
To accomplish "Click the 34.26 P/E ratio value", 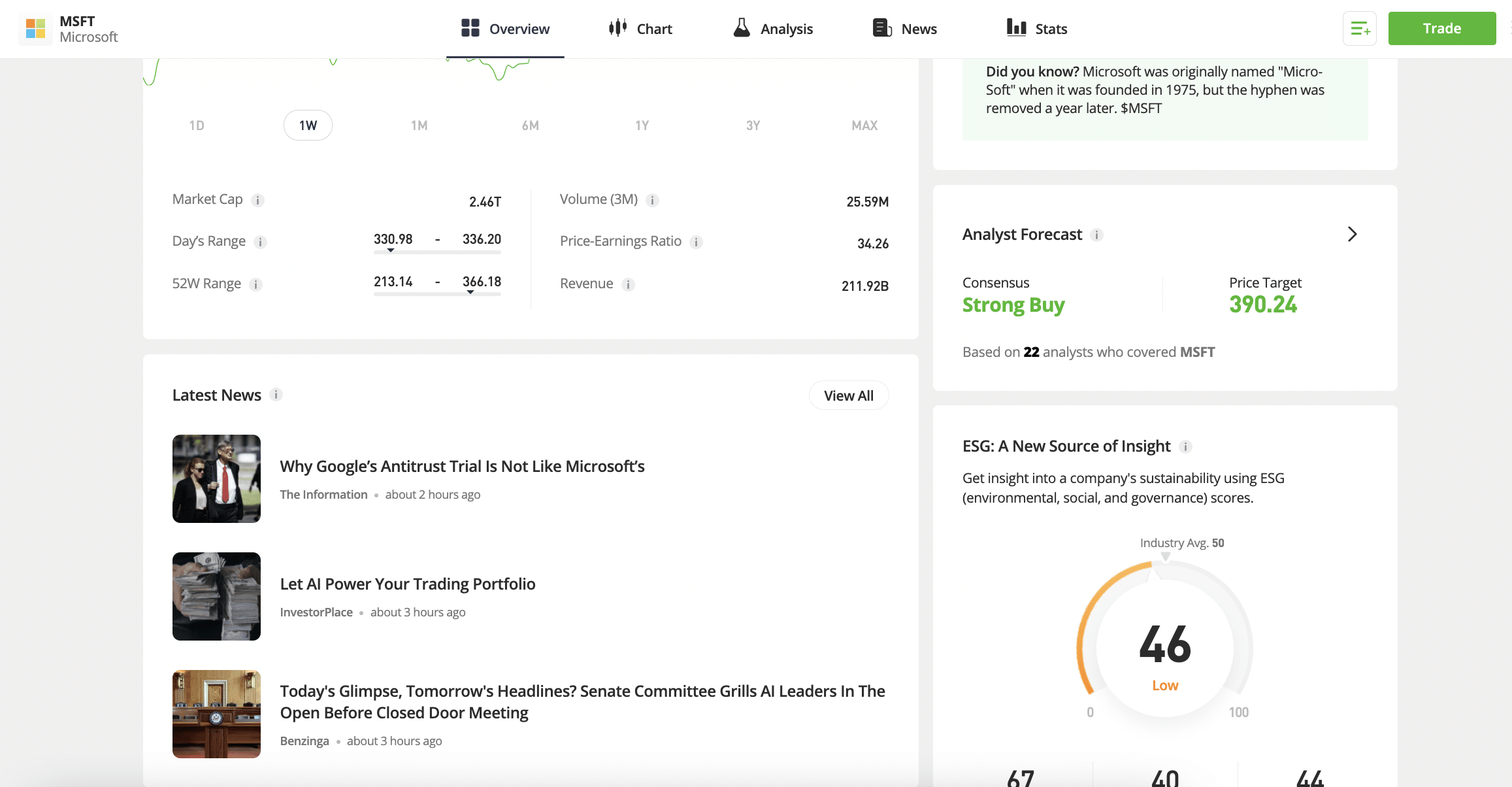I will (x=873, y=244).
